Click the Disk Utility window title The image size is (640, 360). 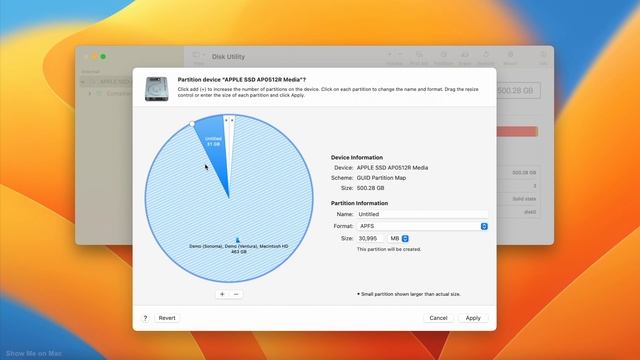click(228, 57)
